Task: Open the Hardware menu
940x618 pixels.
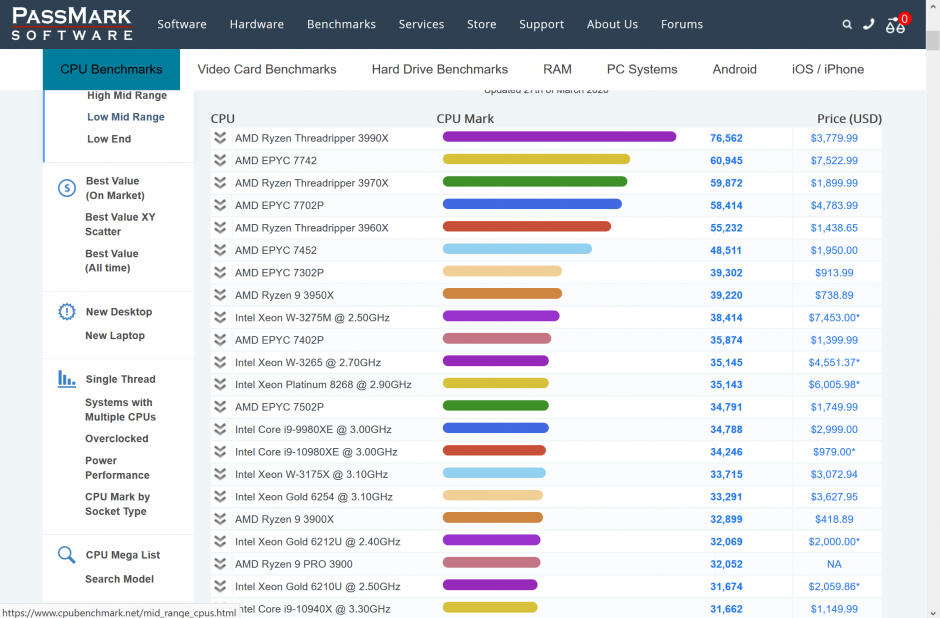Action: click(257, 24)
